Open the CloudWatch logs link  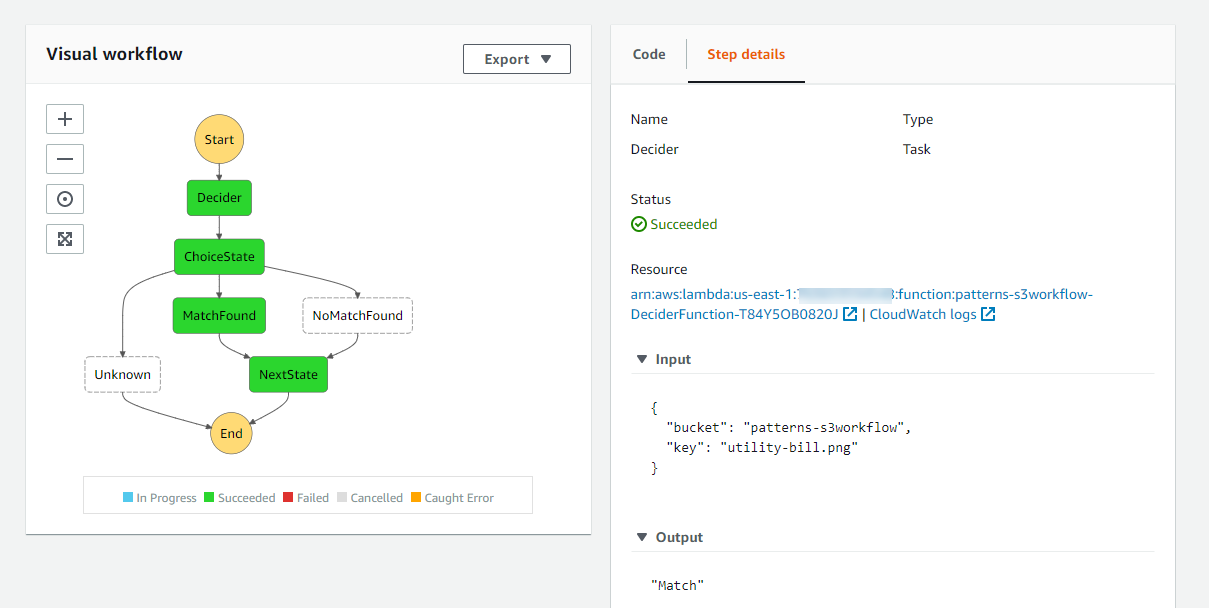(923, 315)
